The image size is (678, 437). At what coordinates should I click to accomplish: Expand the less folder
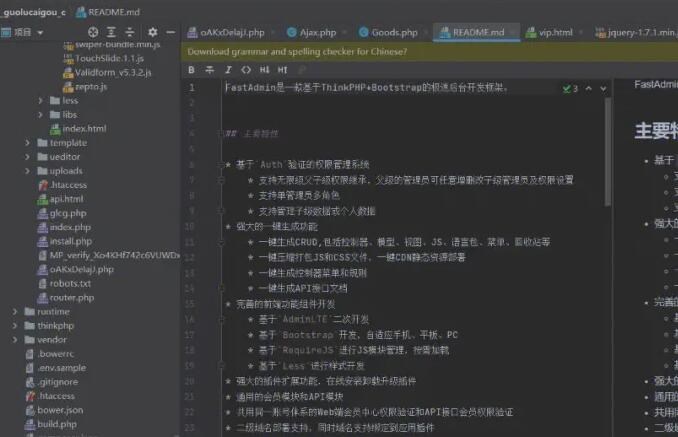click(41, 100)
